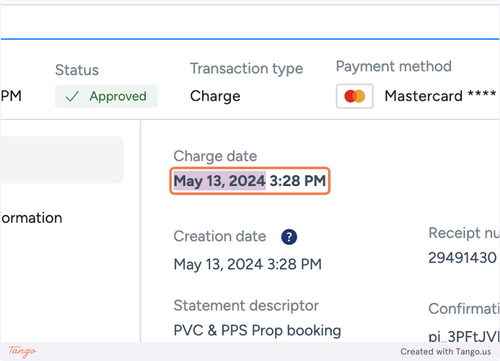Click the Mastercard logo icon
The height and width of the screenshot is (361, 500).
[354, 96]
